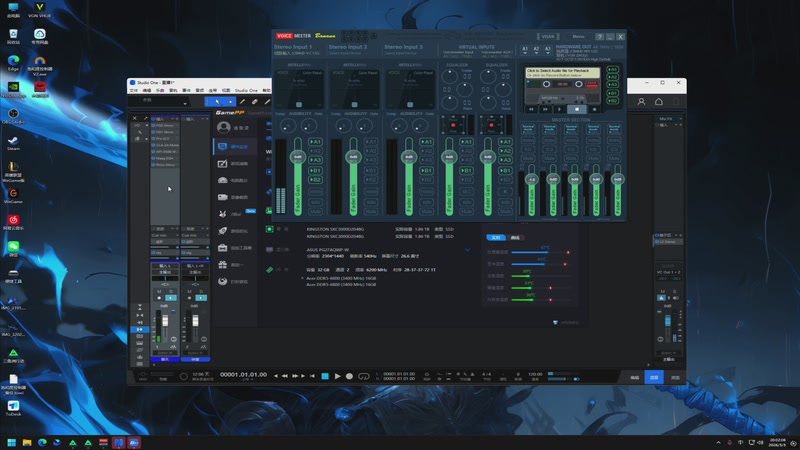The width and height of the screenshot is (800, 450).
Task: Toggle A2 routing on Voicemeeter AUX virtual input
Action: click(505, 151)
